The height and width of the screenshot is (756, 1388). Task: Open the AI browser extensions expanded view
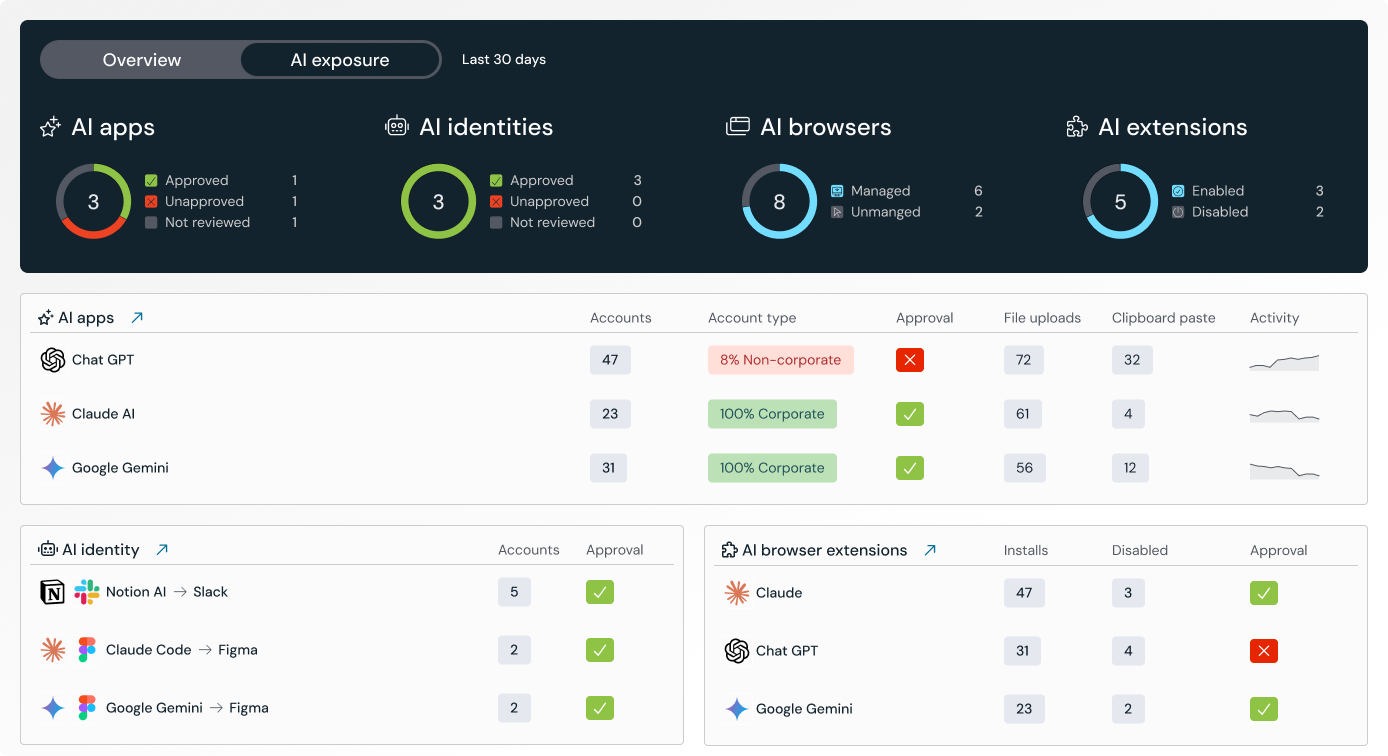pyautogui.click(x=930, y=549)
